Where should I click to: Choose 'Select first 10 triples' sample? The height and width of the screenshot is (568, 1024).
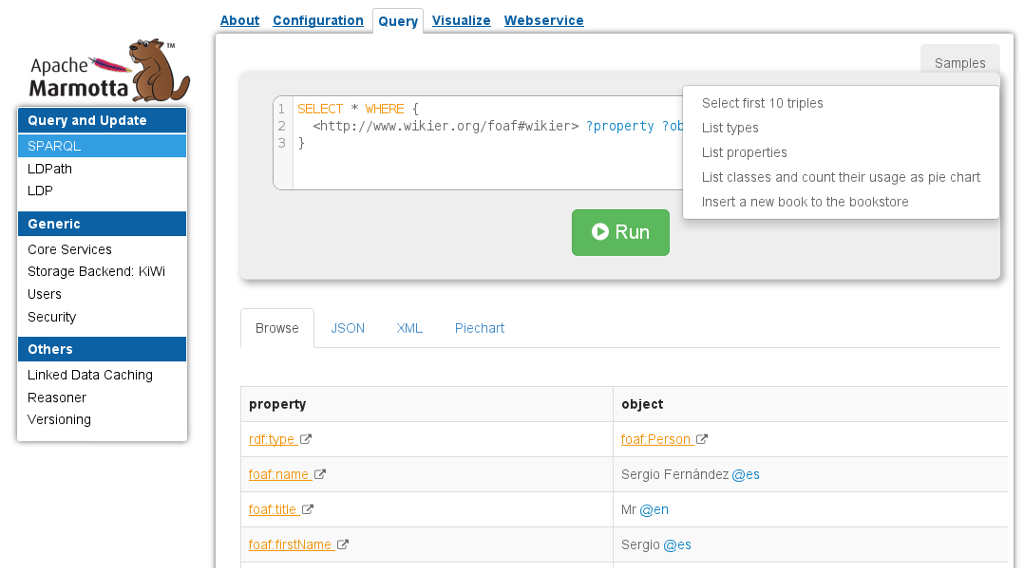point(762,103)
